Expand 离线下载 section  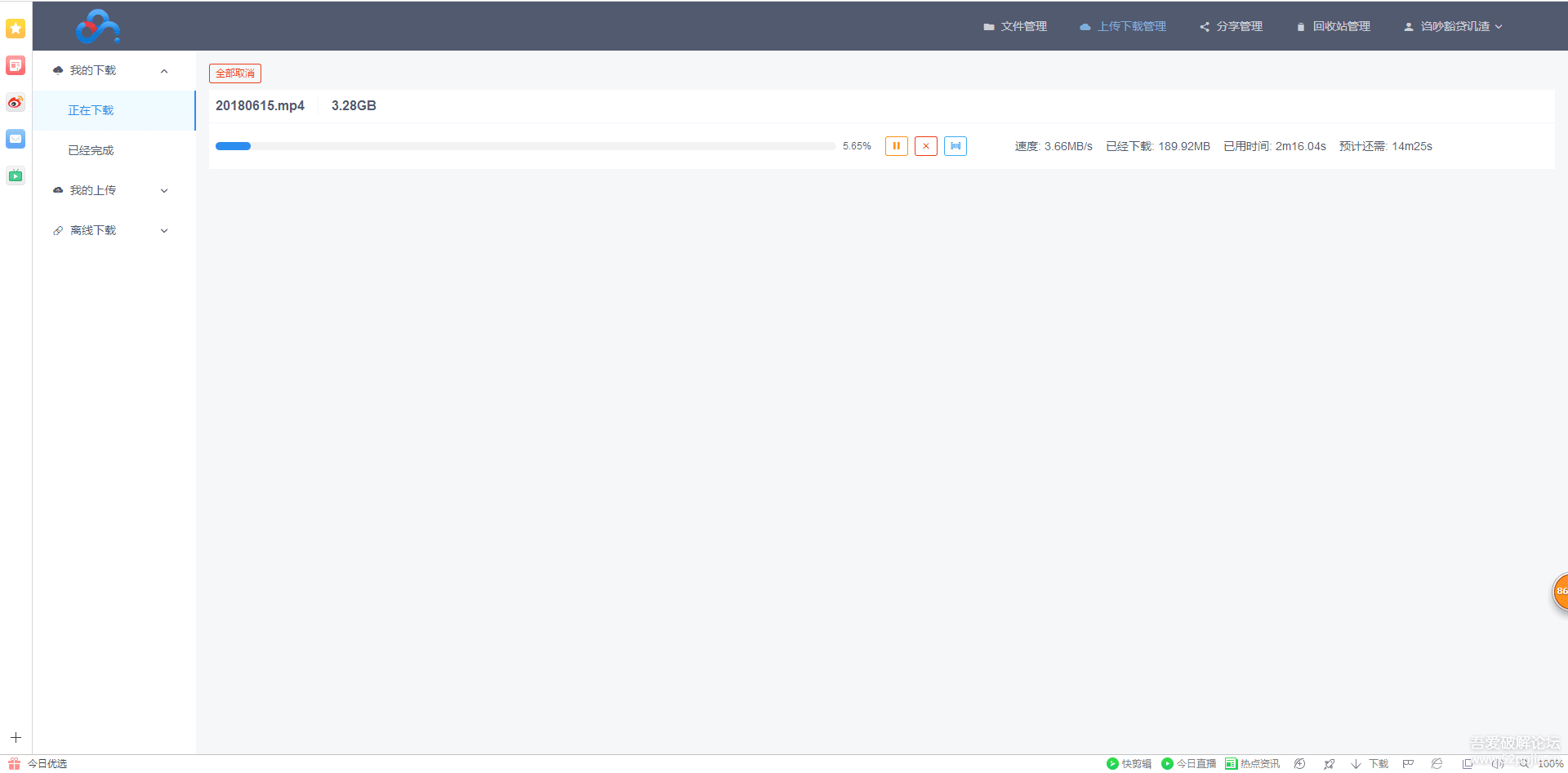(114, 230)
